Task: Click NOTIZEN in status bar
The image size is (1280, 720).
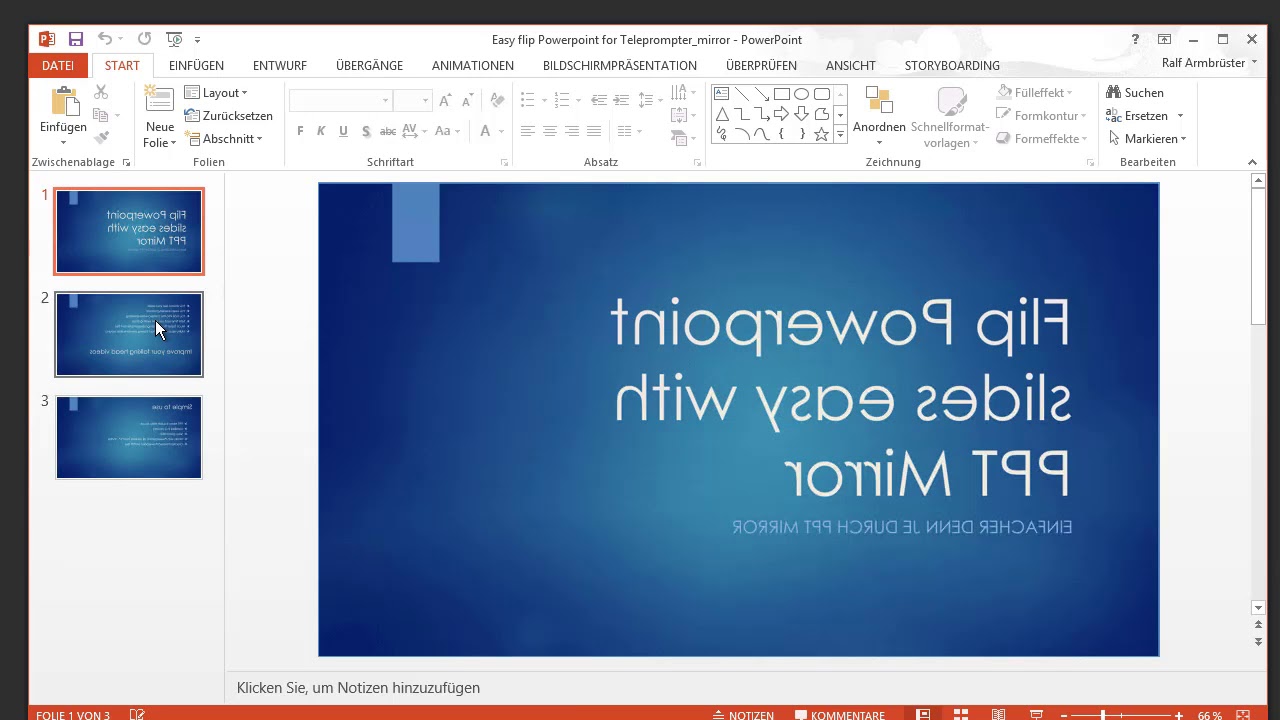Action: (743, 714)
